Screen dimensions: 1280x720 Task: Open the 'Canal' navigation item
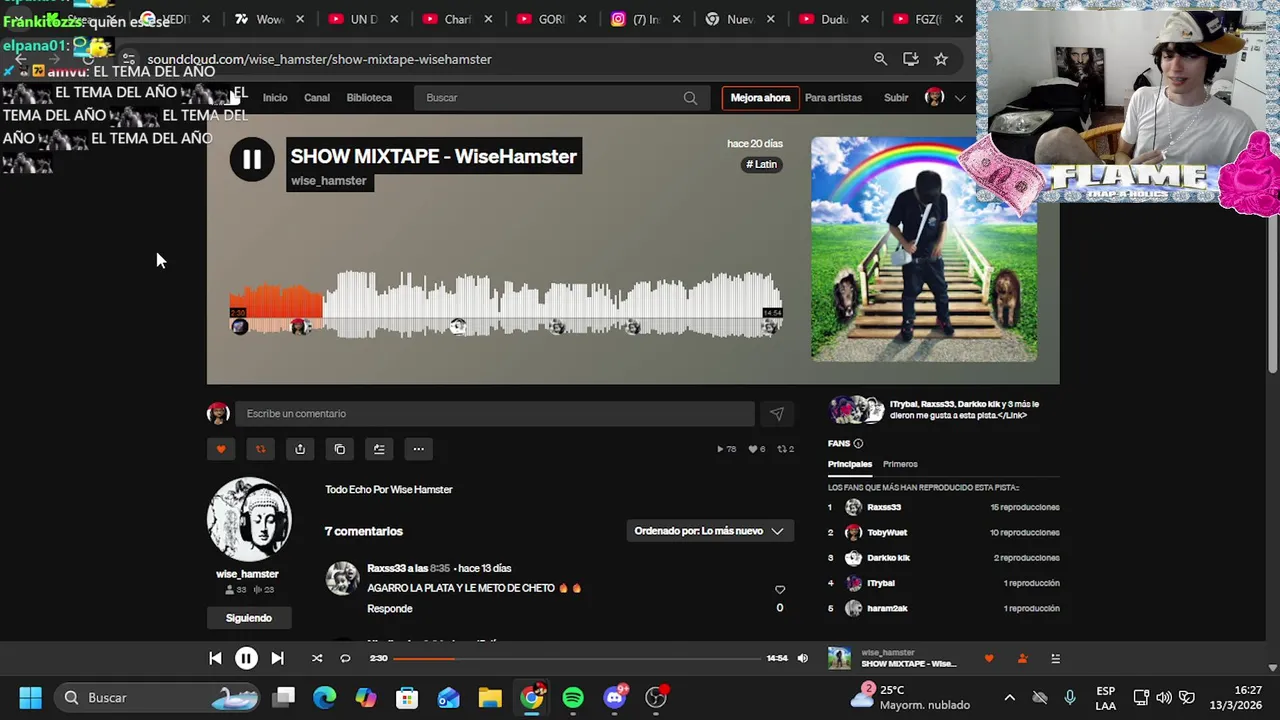tap(317, 98)
